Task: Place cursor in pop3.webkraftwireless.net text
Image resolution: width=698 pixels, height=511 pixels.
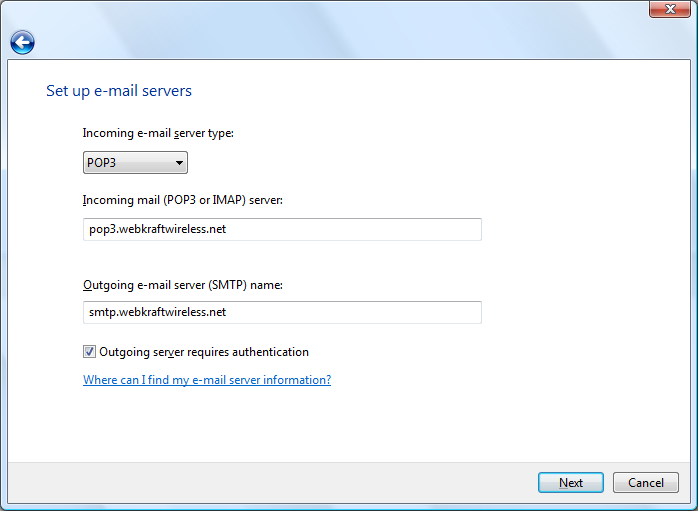Action: [157, 230]
